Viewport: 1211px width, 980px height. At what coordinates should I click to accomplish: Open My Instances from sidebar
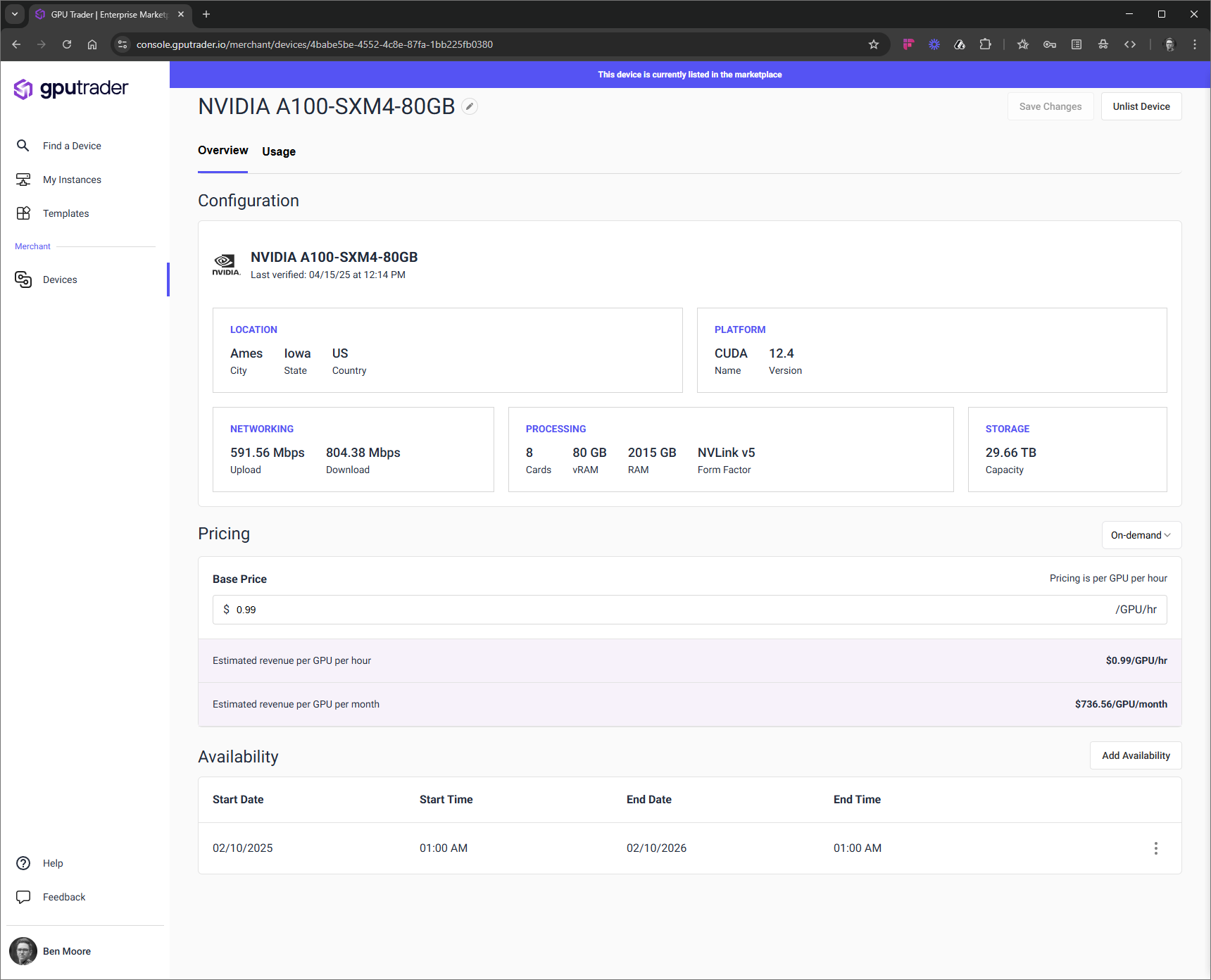click(x=72, y=180)
